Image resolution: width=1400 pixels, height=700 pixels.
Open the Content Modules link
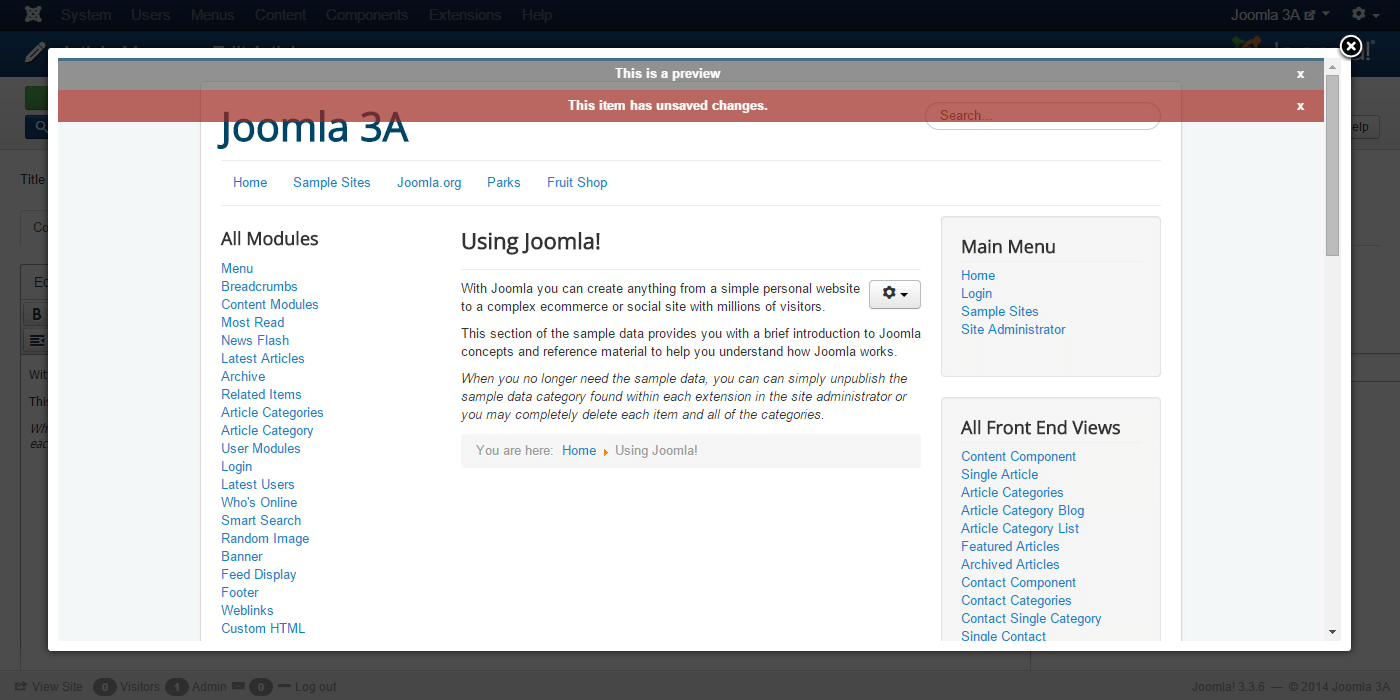(x=270, y=305)
